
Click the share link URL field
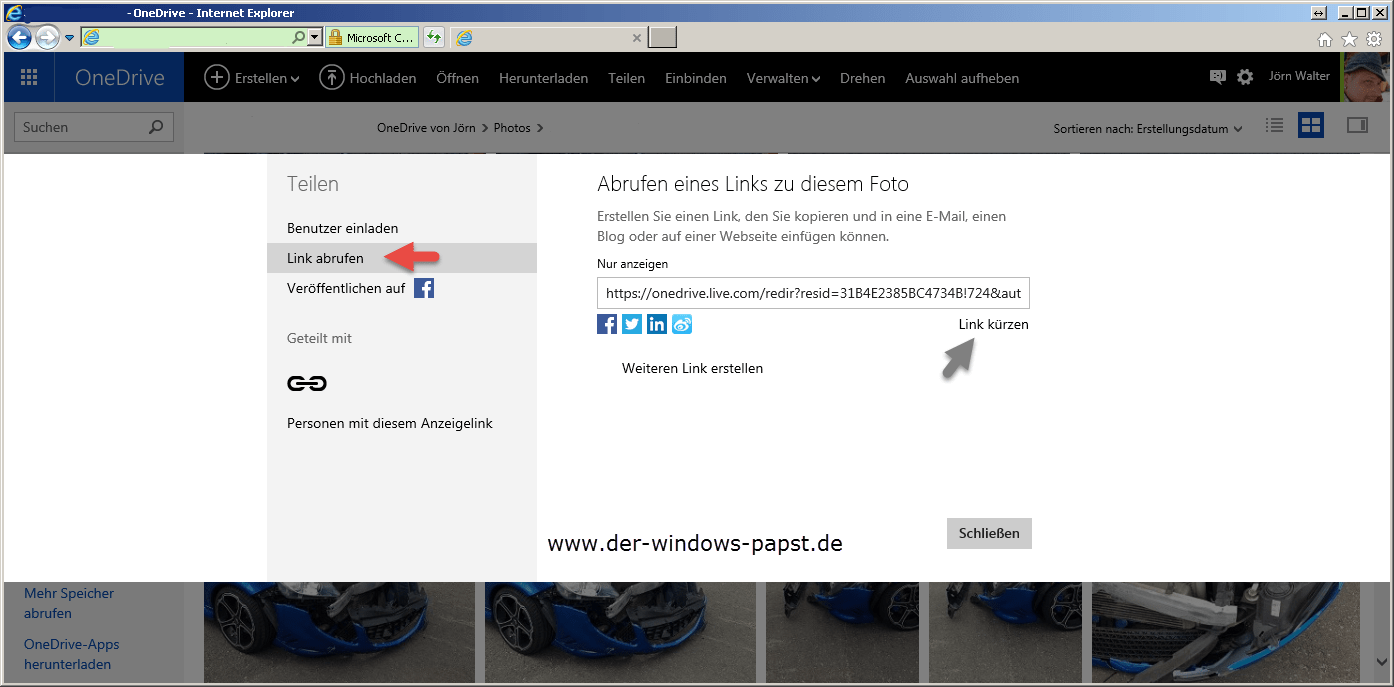(813, 294)
